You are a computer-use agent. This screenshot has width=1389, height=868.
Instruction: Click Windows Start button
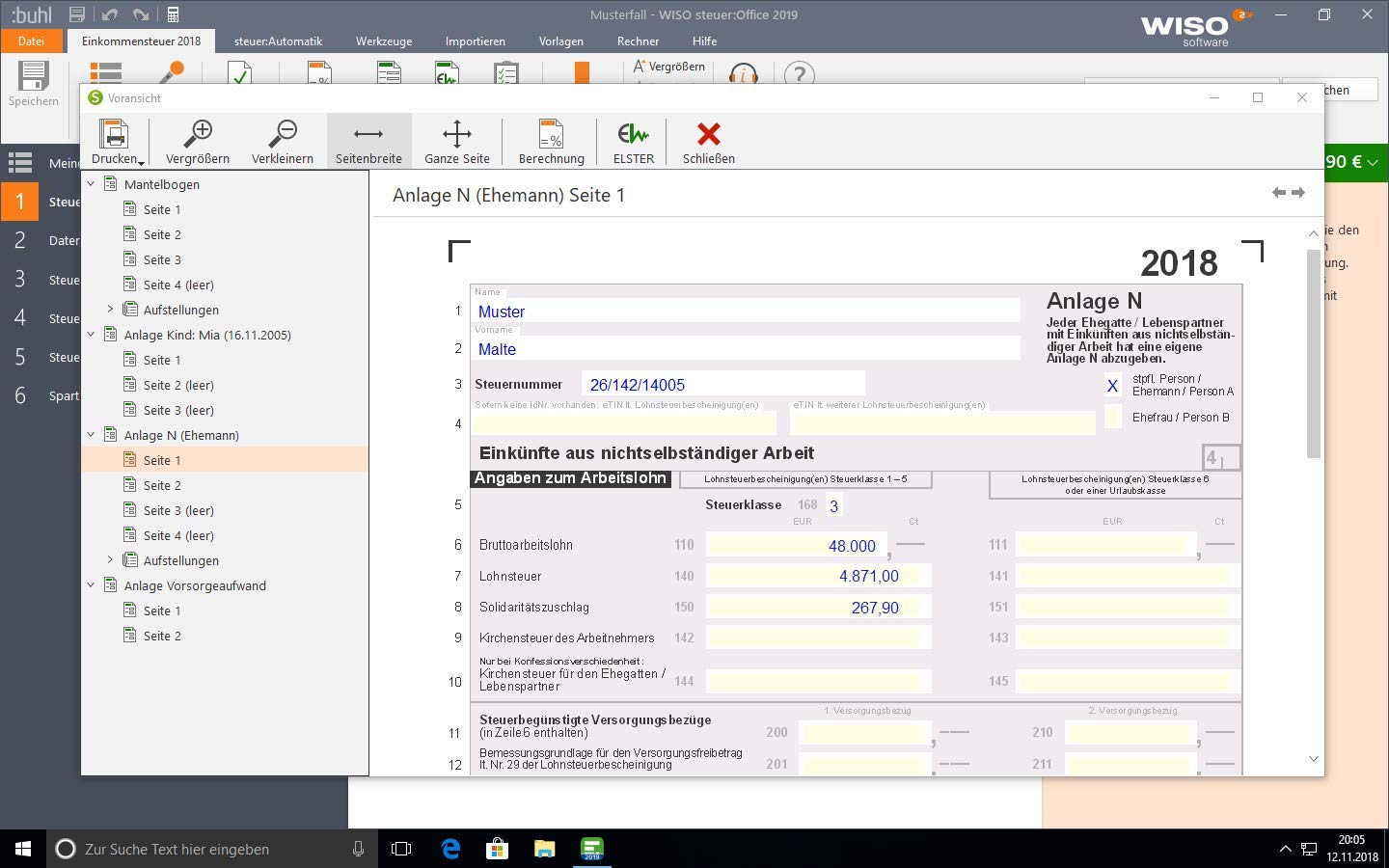click(23, 849)
